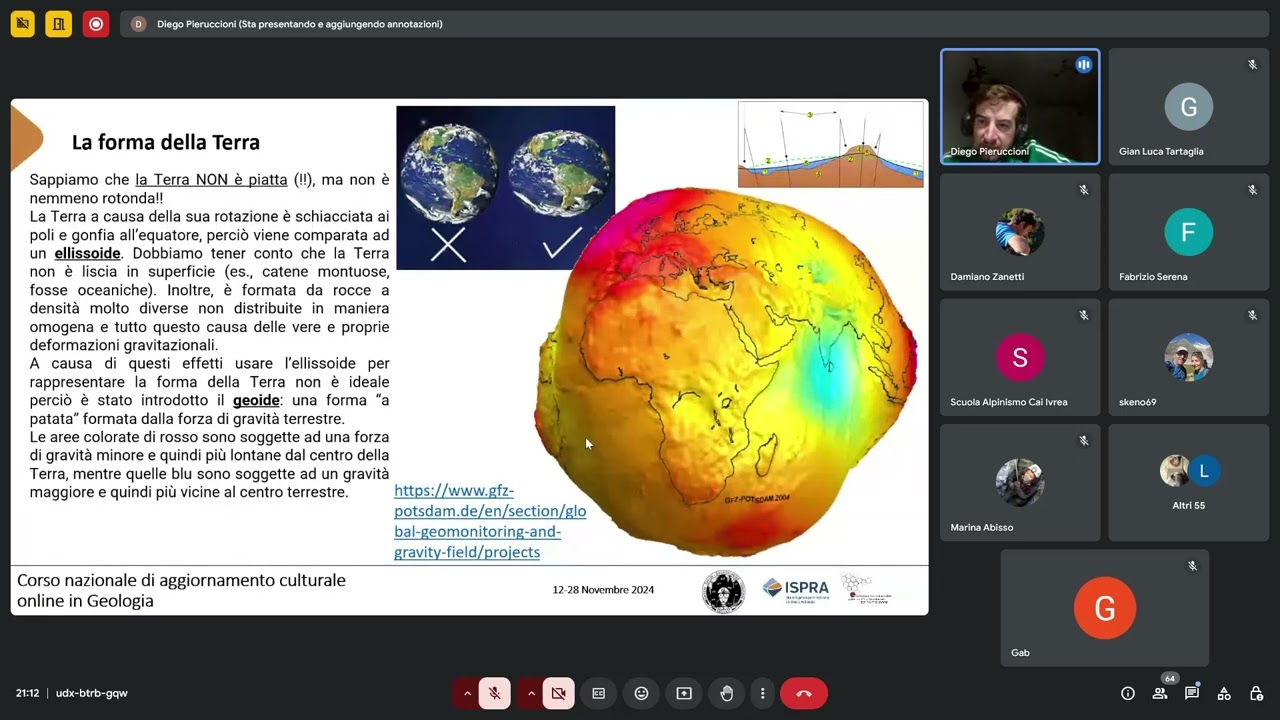Screen dimensions: 1280x720
Task: Open the three-dot more options menu
Action: pos(762,693)
